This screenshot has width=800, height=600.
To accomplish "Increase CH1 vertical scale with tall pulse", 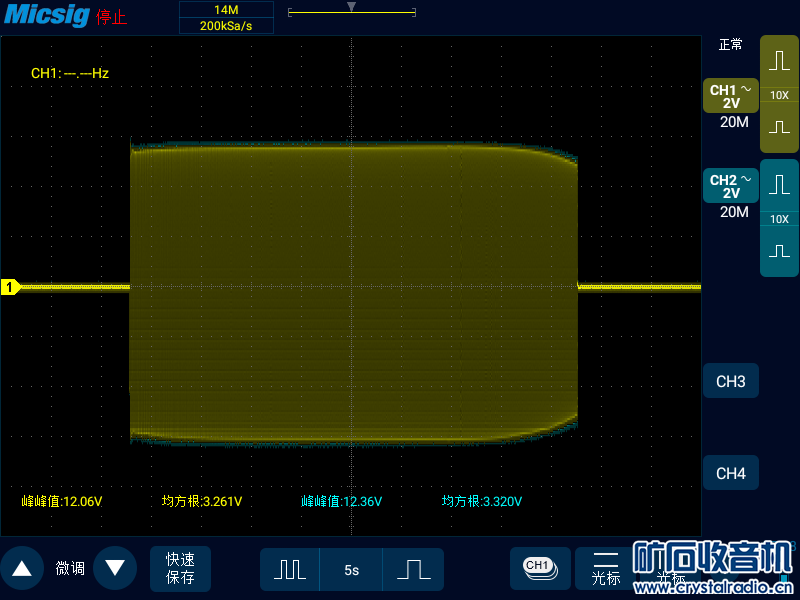I will (x=779, y=61).
